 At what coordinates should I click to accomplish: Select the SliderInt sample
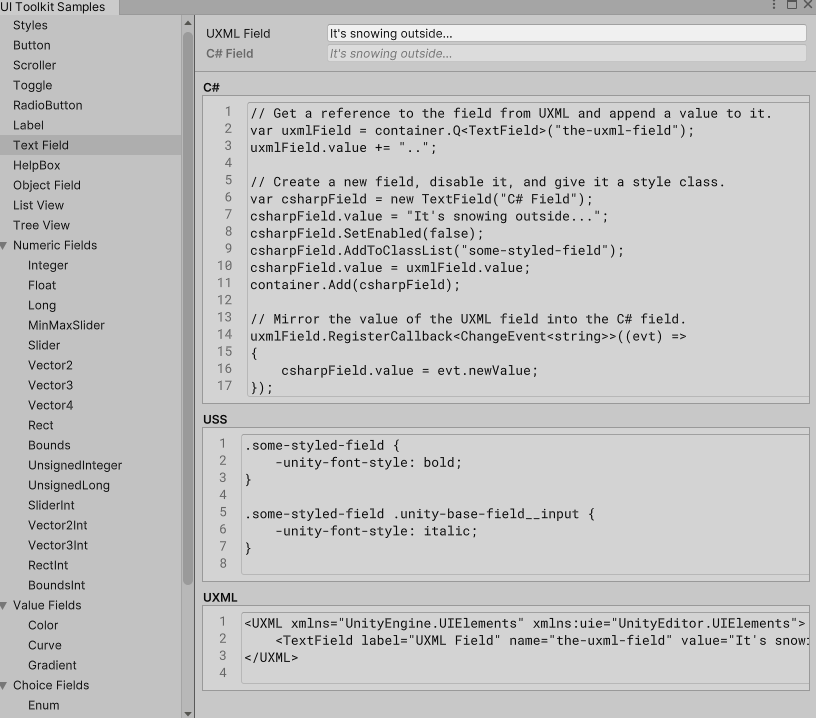52,505
